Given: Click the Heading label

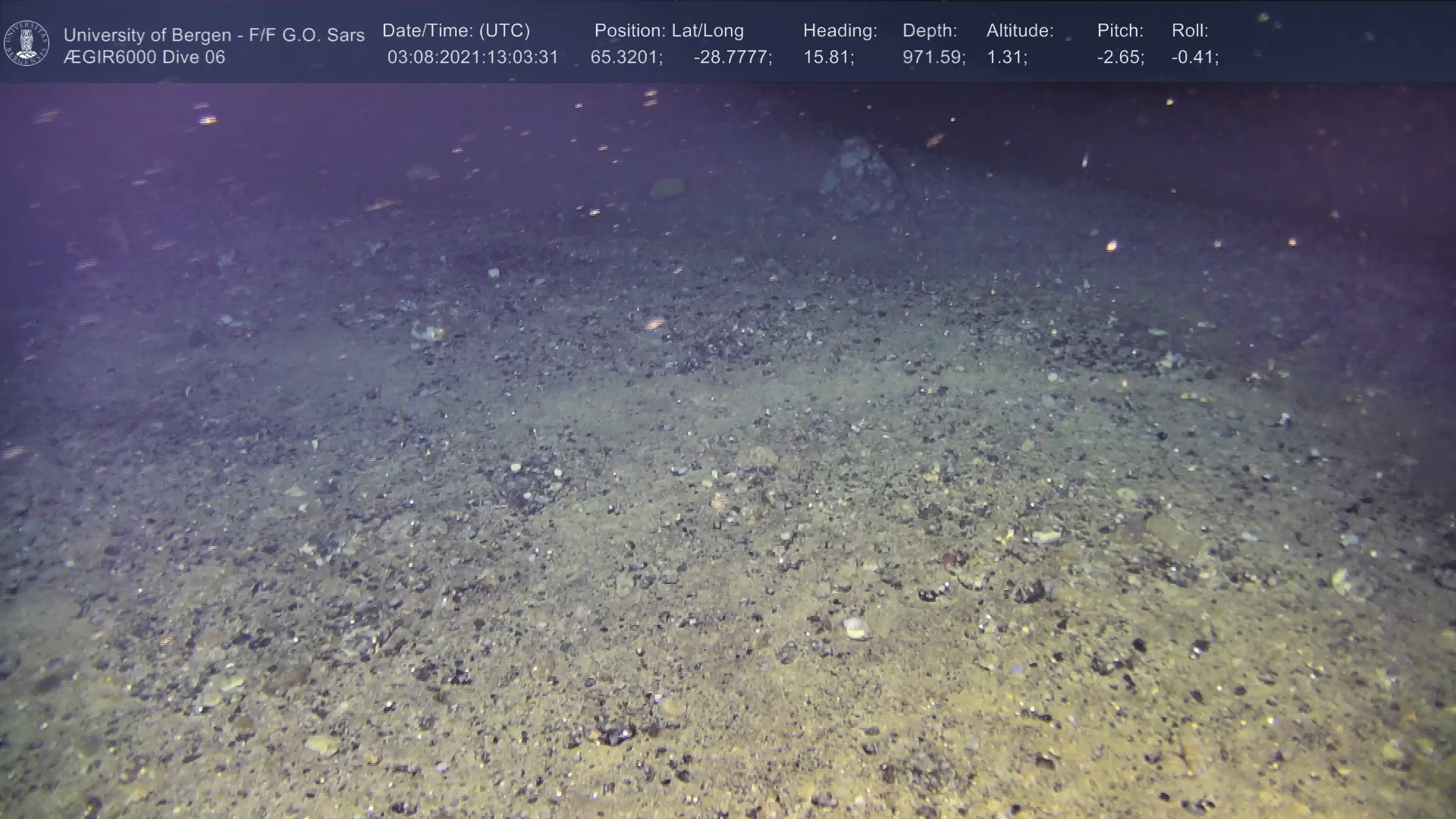Looking at the screenshot, I should pos(839,31).
